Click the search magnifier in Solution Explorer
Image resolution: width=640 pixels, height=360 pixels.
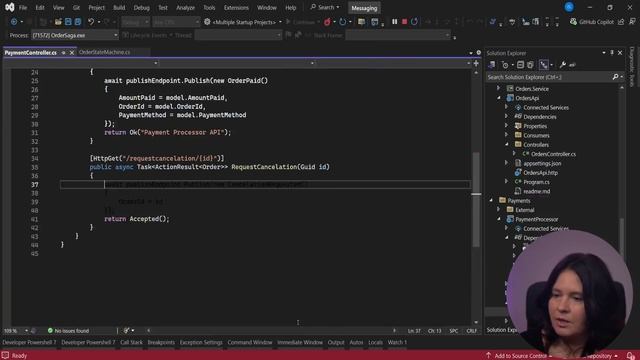[616, 77]
